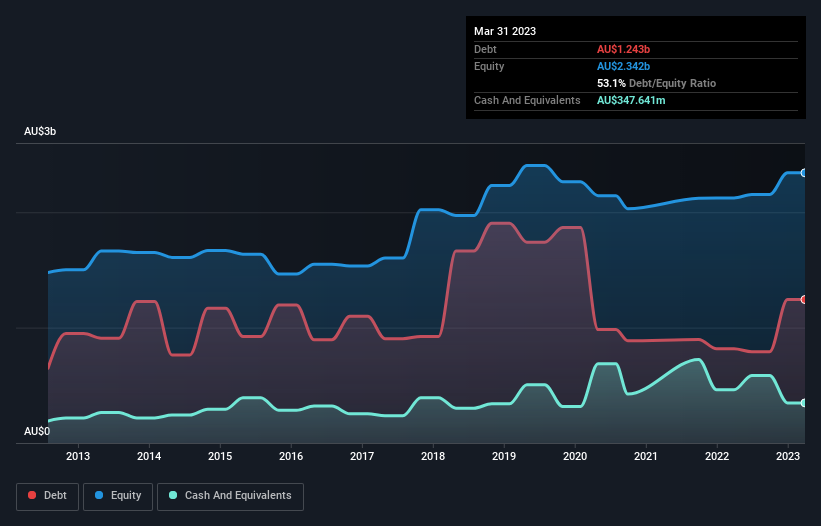Toggle Cash And Equivalents legend button
This screenshot has width=821, height=526.
click(230, 496)
